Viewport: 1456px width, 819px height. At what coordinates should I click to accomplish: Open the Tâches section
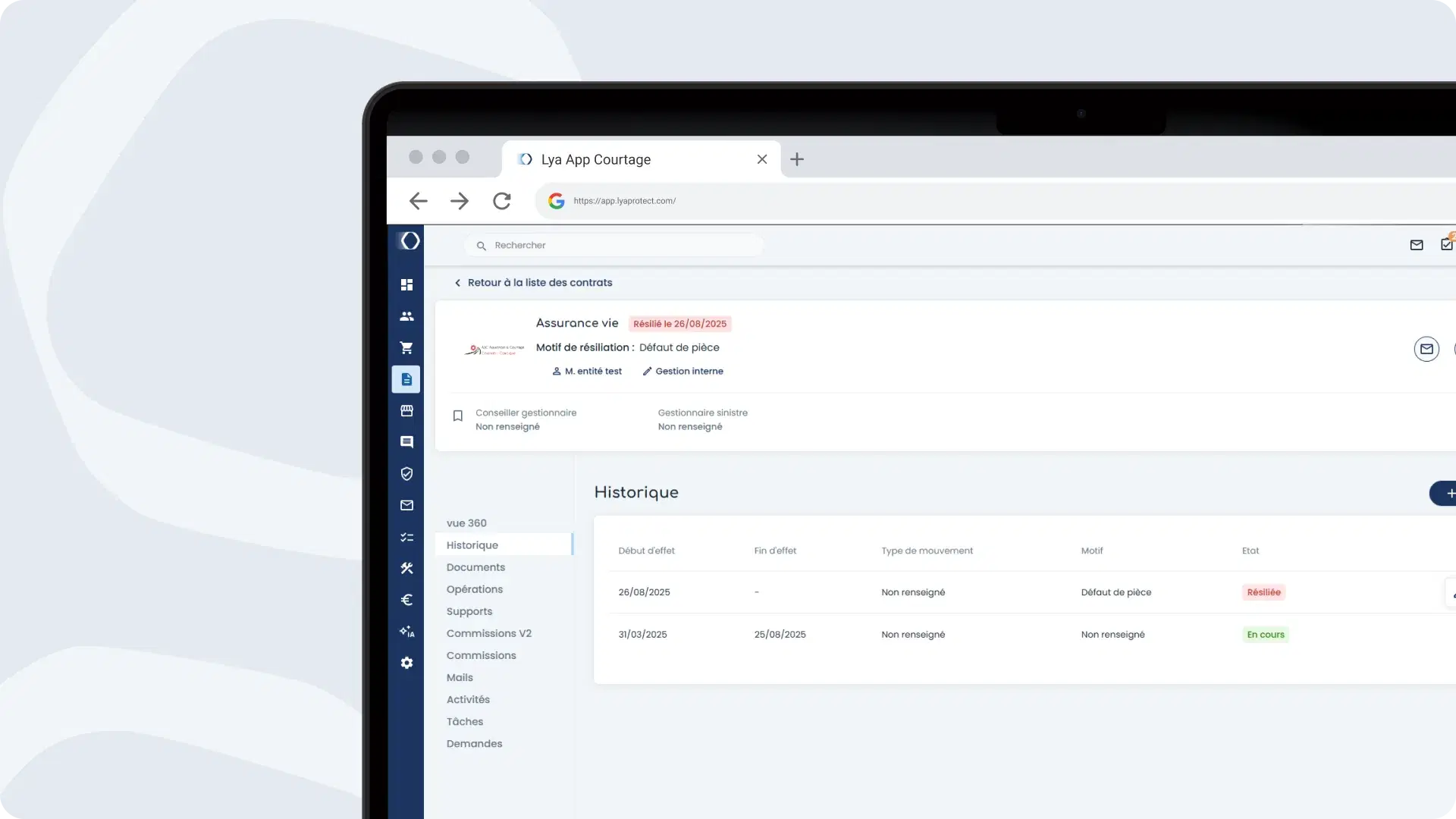[465, 721]
